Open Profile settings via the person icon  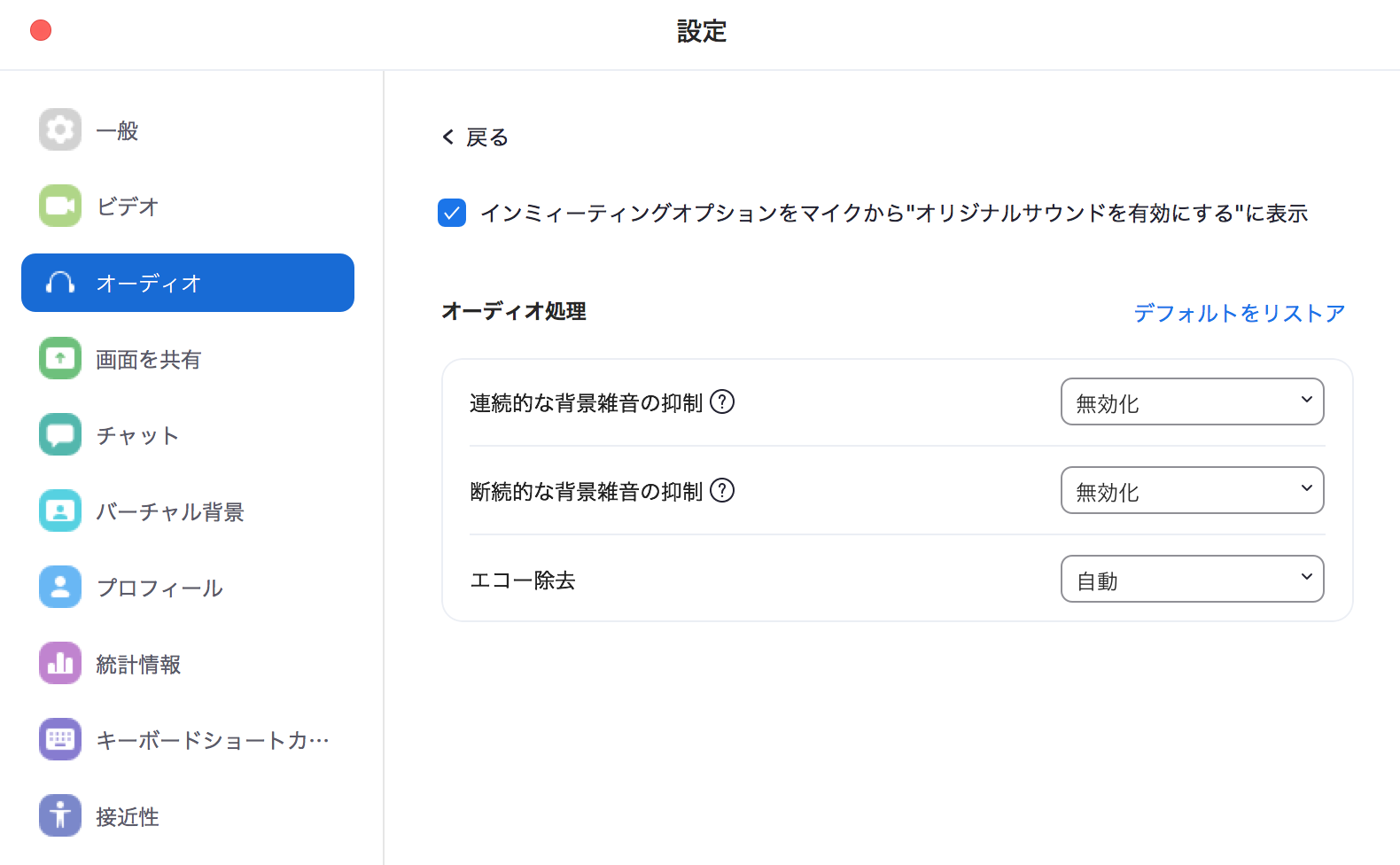coord(60,588)
